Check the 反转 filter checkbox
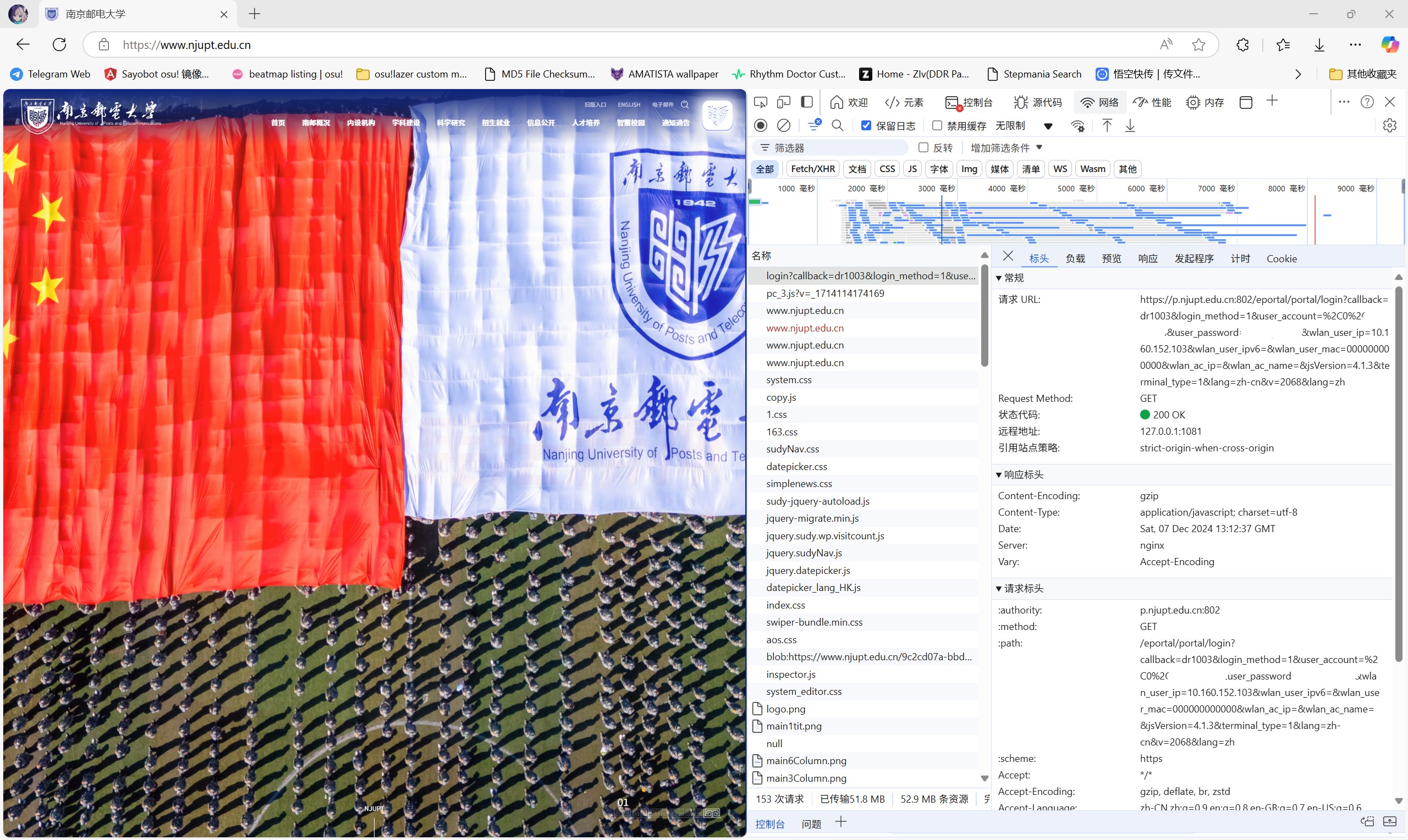The image size is (1408, 840). click(923, 148)
